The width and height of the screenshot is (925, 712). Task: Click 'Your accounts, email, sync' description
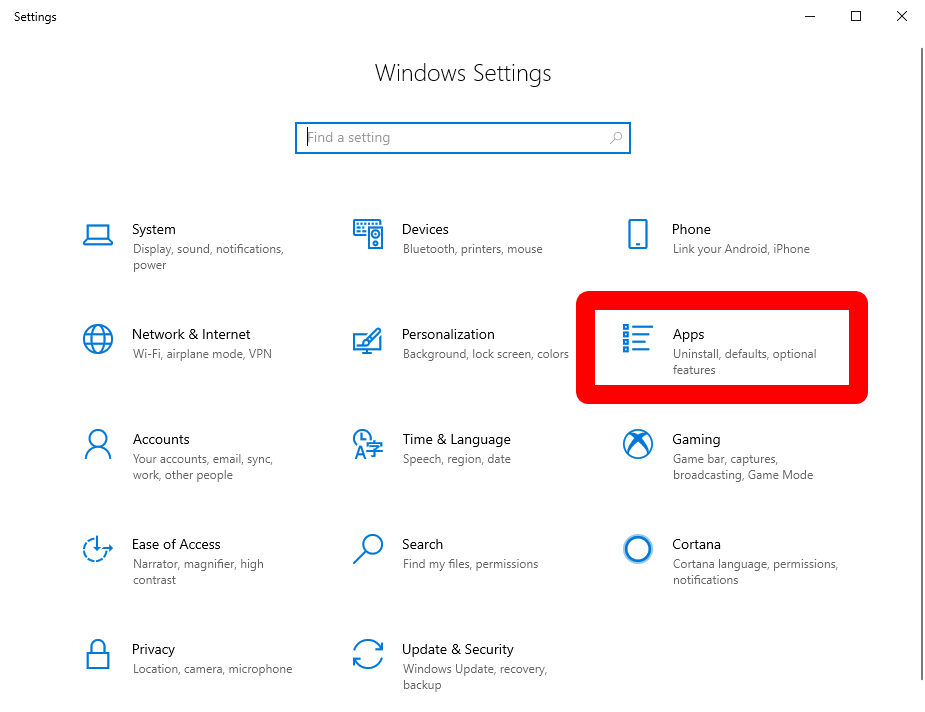203,467
